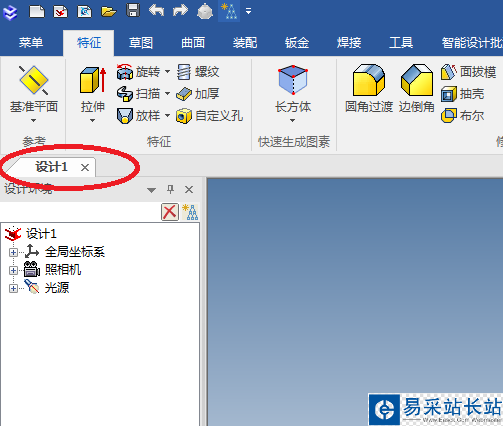Expand the 光源 tree node
Viewport: 503px width, 426px height.
pyautogui.click(x=13, y=288)
